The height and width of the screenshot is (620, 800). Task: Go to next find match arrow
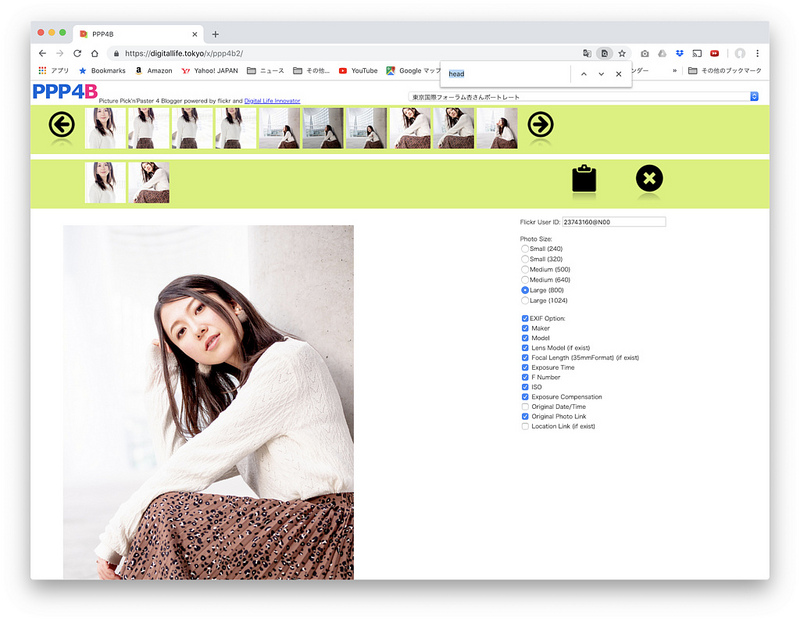601,74
